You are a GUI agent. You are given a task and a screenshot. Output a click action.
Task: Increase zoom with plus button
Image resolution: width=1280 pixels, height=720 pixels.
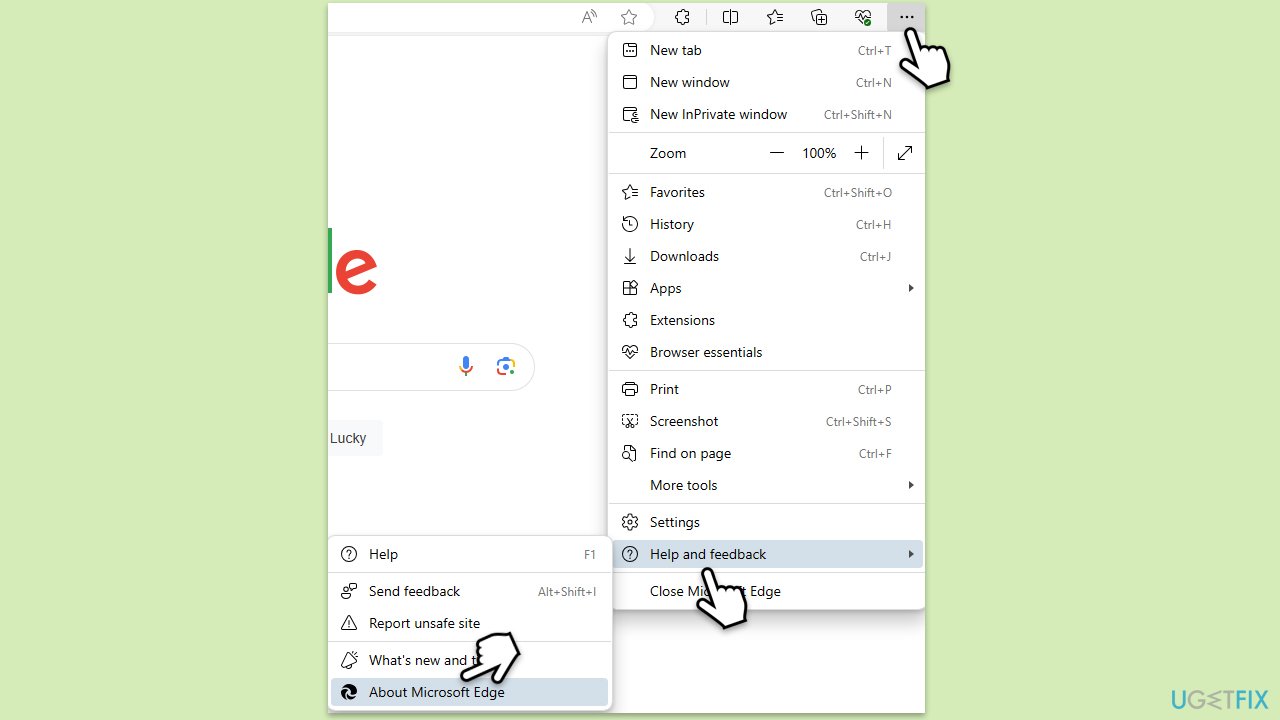861,153
